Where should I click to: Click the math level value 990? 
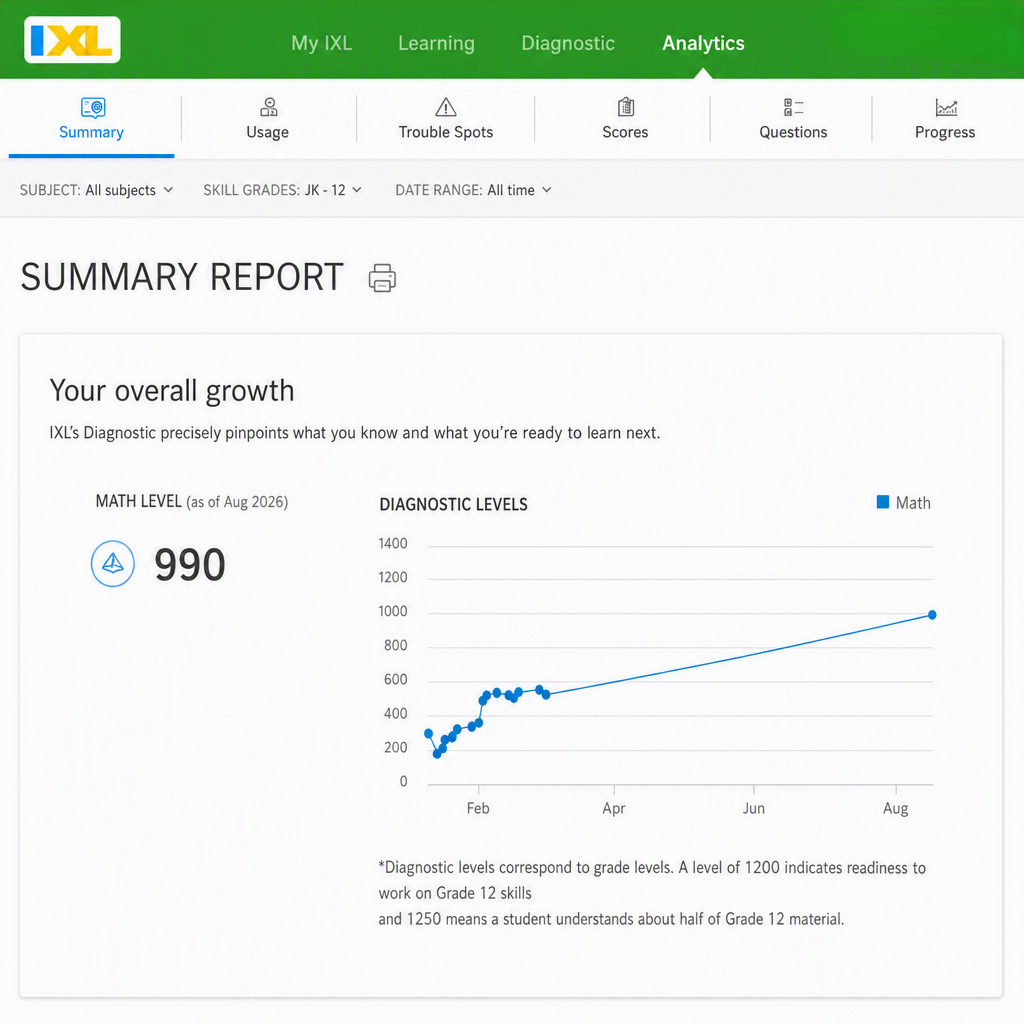[x=190, y=565]
